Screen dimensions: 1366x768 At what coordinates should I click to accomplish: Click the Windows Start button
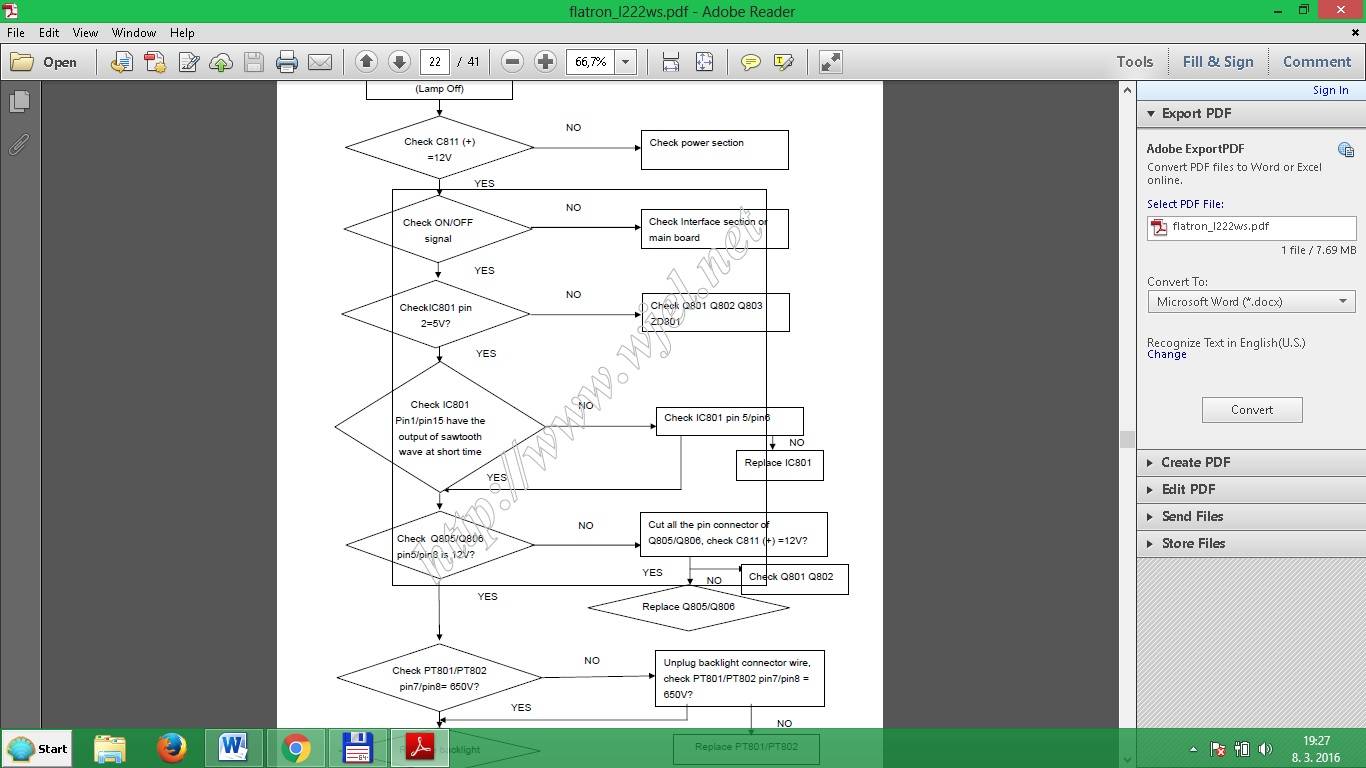pyautogui.click(x=38, y=748)
